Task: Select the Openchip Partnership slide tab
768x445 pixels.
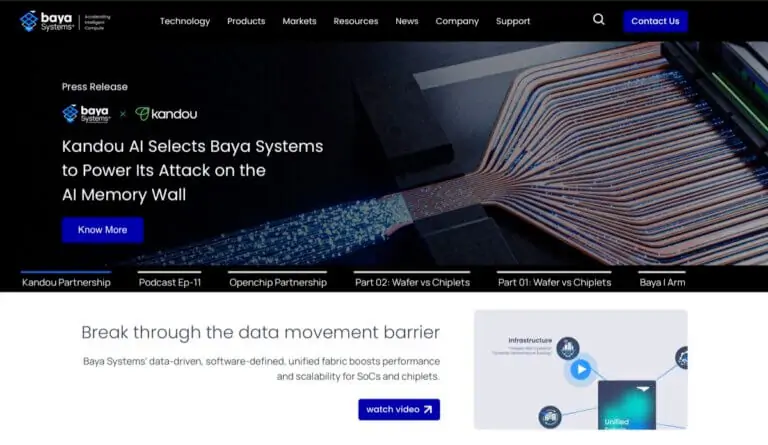Action: click(278, 282)
